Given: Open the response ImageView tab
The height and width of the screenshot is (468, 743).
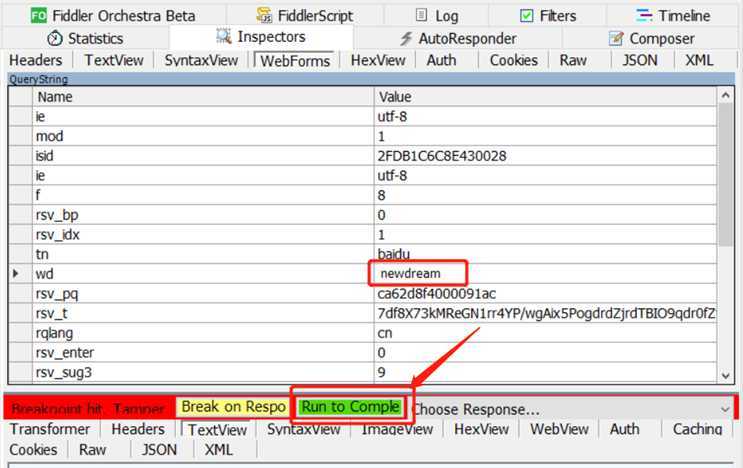Looking at the screenshot, I should (397, 429).
